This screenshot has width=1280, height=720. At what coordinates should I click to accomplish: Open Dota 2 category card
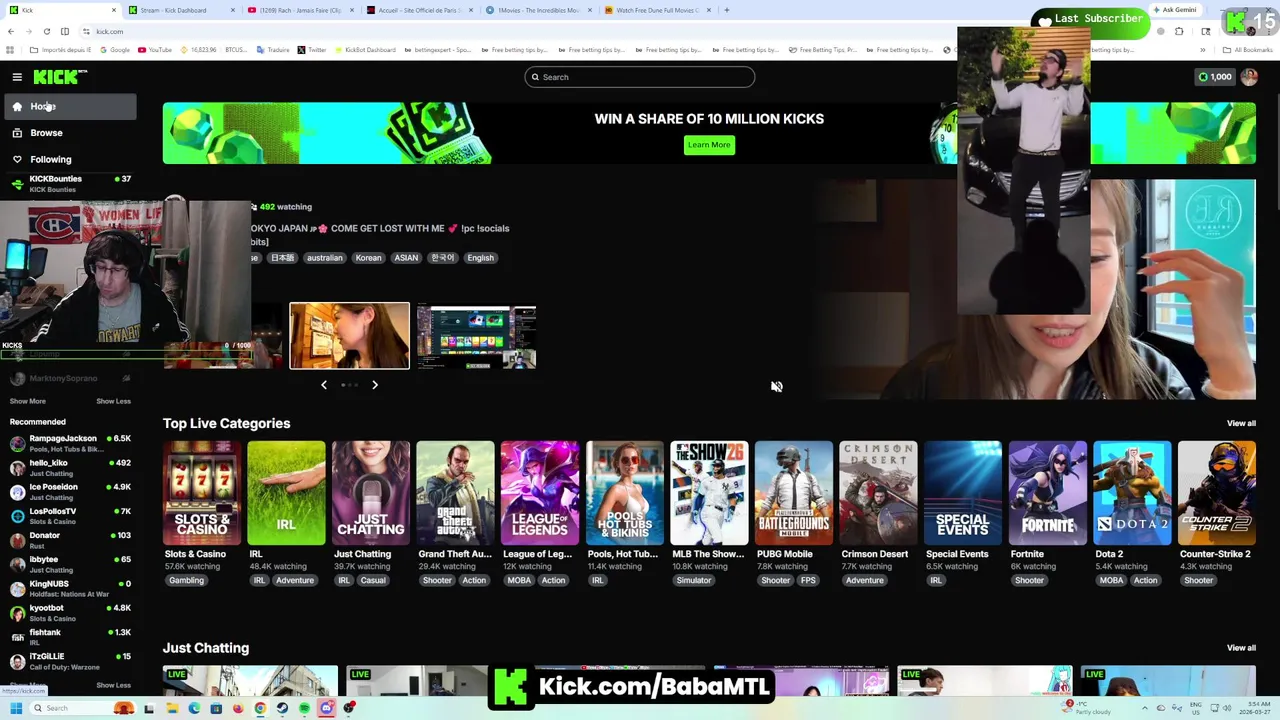click(x=1132, y=493)
